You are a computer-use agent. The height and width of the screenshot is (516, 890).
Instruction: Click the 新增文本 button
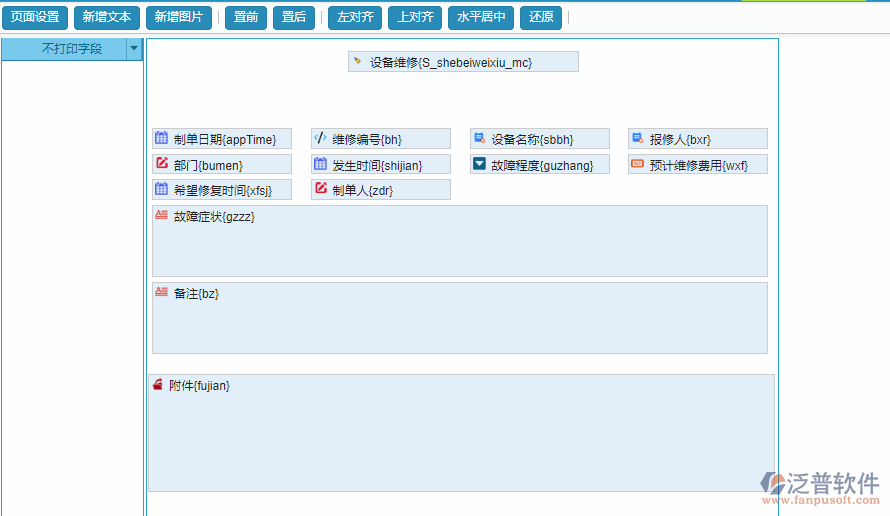click(107, 17)
